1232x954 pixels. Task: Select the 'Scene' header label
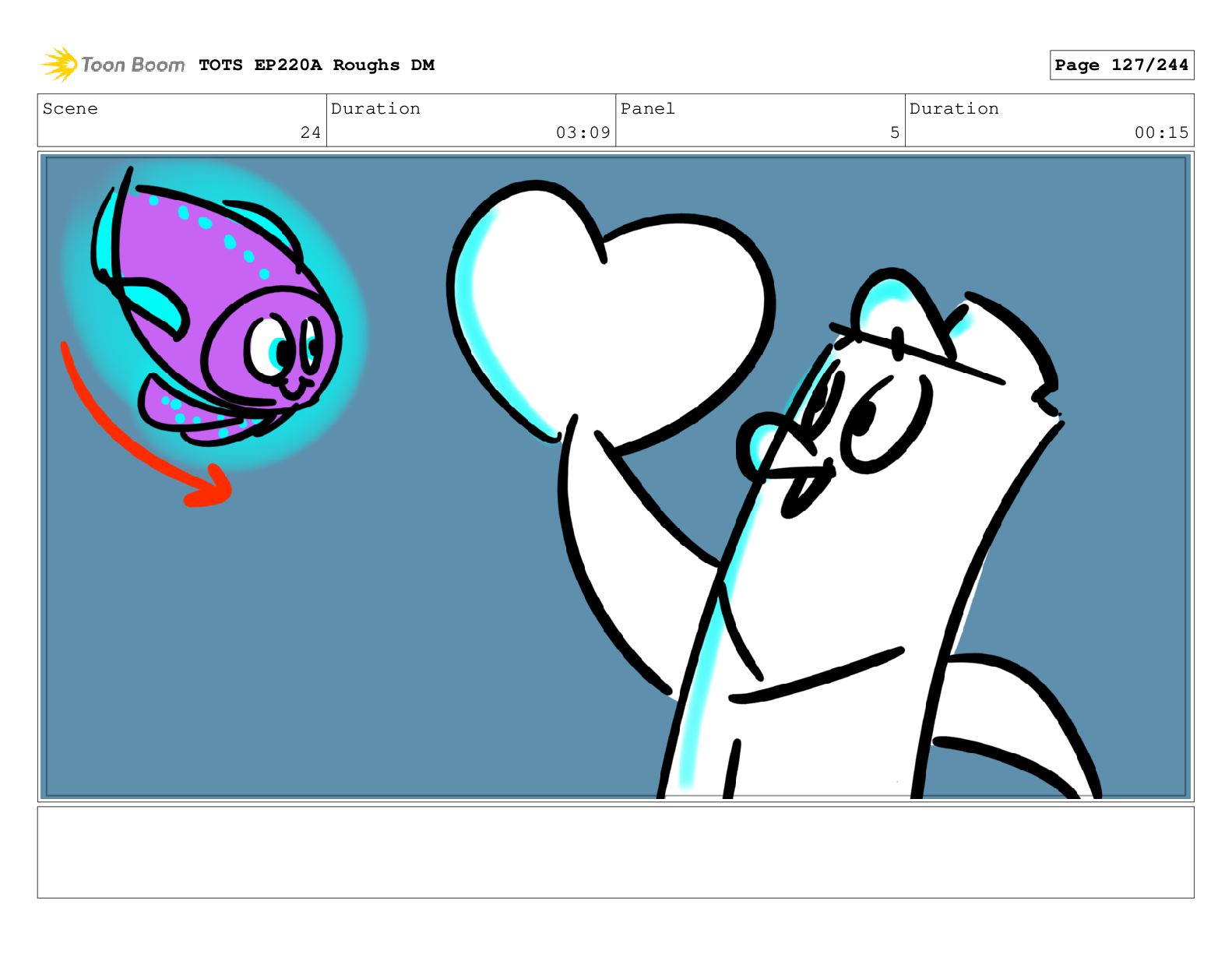point(70,109)
